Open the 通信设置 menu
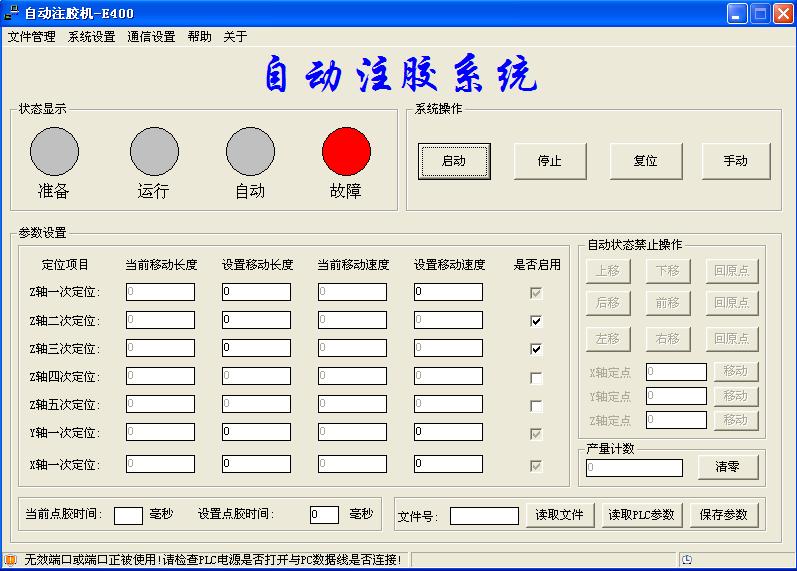The height and width of the screenshot is (571, 797). [x=151, y=37]
